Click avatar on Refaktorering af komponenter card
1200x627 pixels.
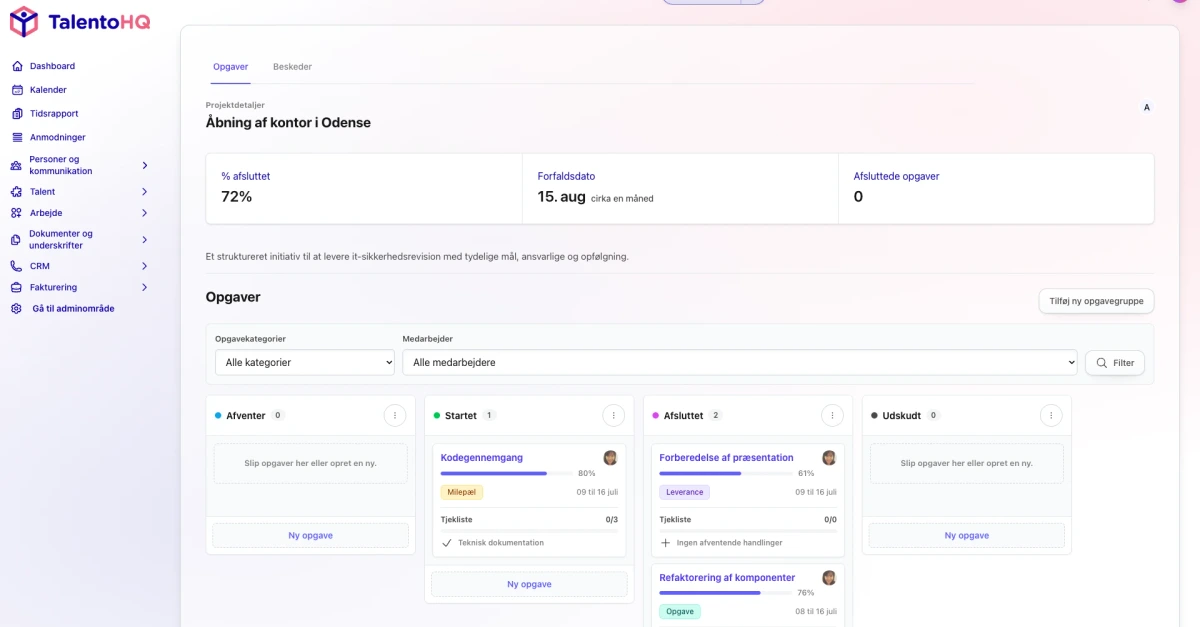pos(829,578)
